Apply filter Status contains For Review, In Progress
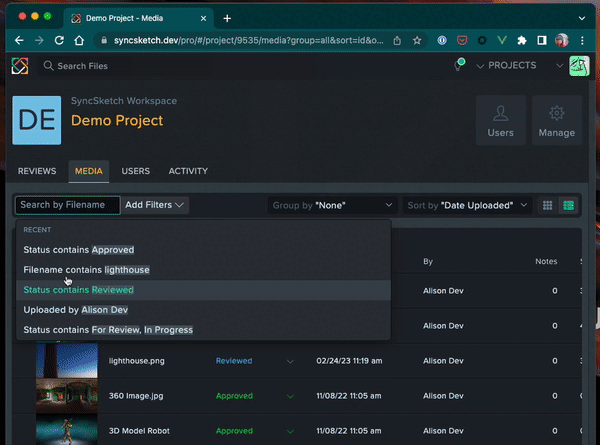 pos(203,330)
